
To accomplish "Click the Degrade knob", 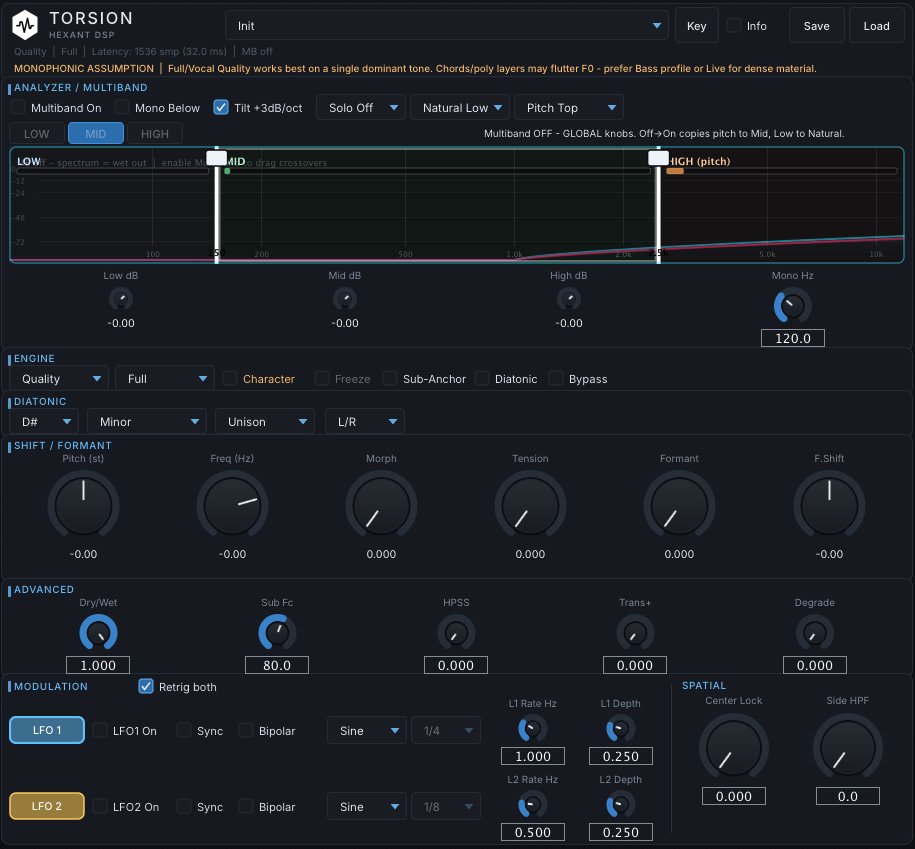I will 815,634.
